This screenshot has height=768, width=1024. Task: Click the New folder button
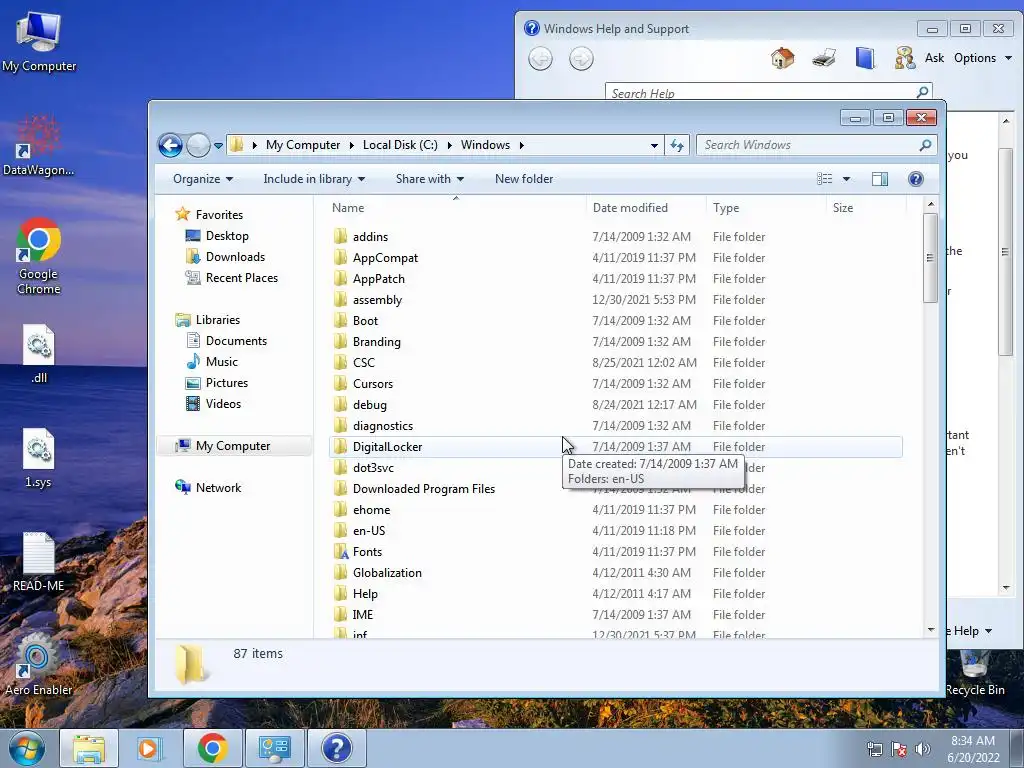[524, 179]
